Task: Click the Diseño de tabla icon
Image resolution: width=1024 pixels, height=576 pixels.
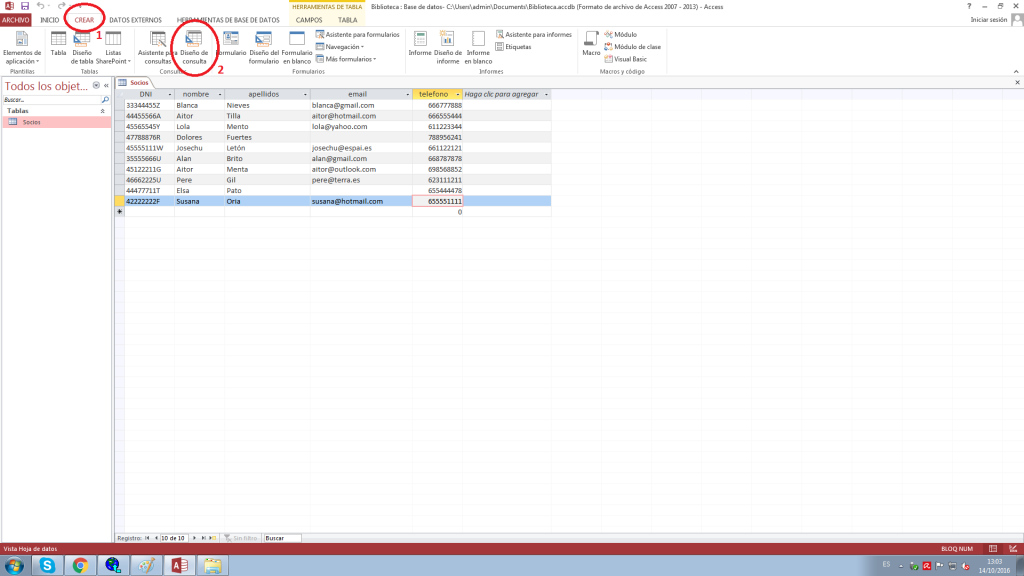Action: click(x=82, y=47)
